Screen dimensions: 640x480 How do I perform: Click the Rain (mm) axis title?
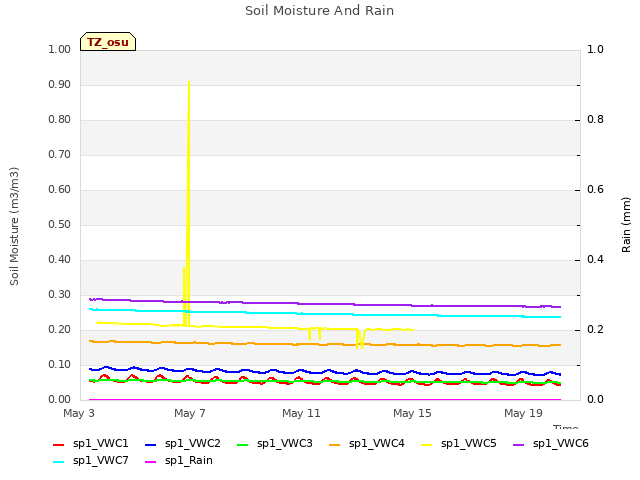pyautogui.click(x=626, y=225)
